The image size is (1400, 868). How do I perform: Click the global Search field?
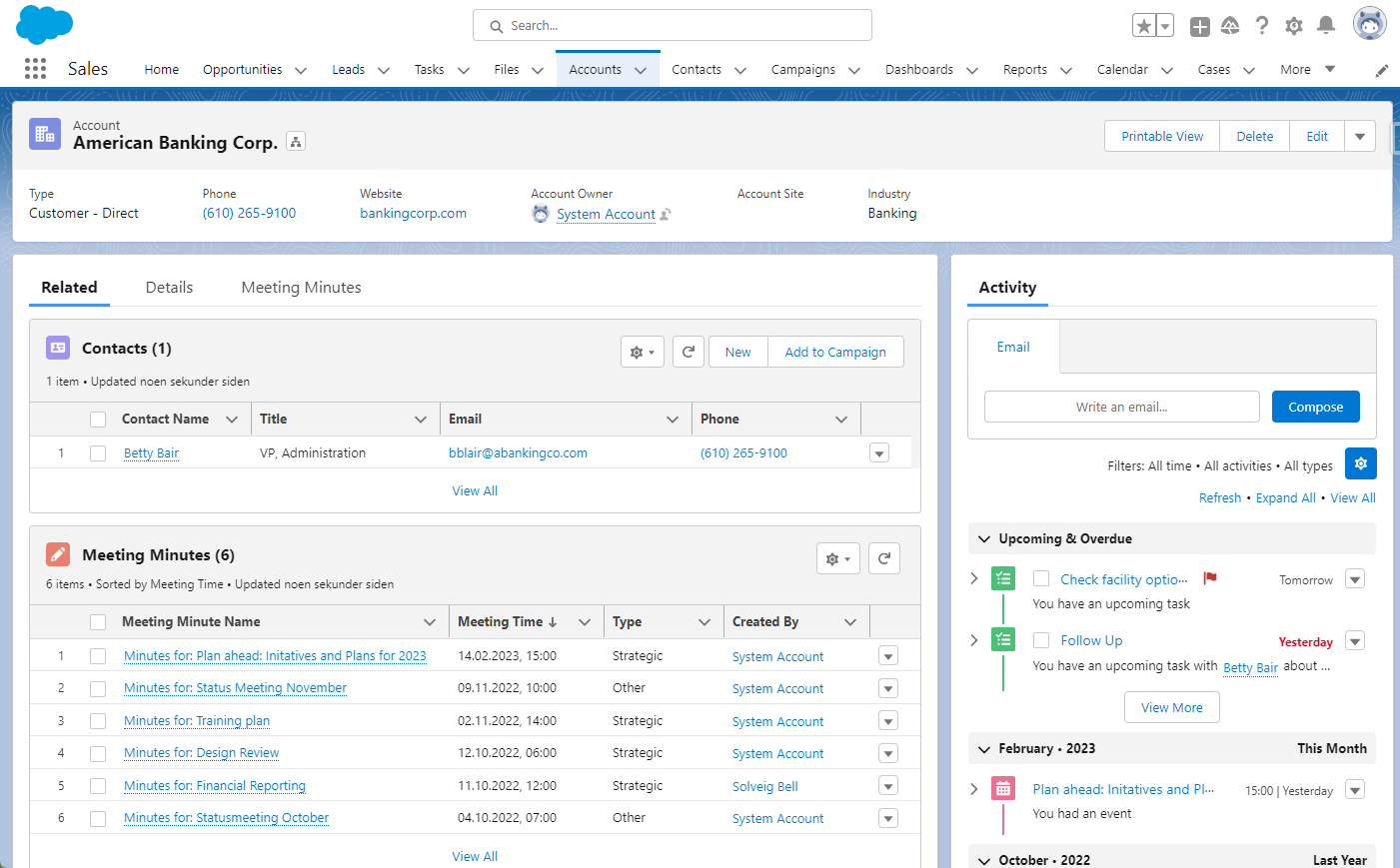click(x=673, y=25)
